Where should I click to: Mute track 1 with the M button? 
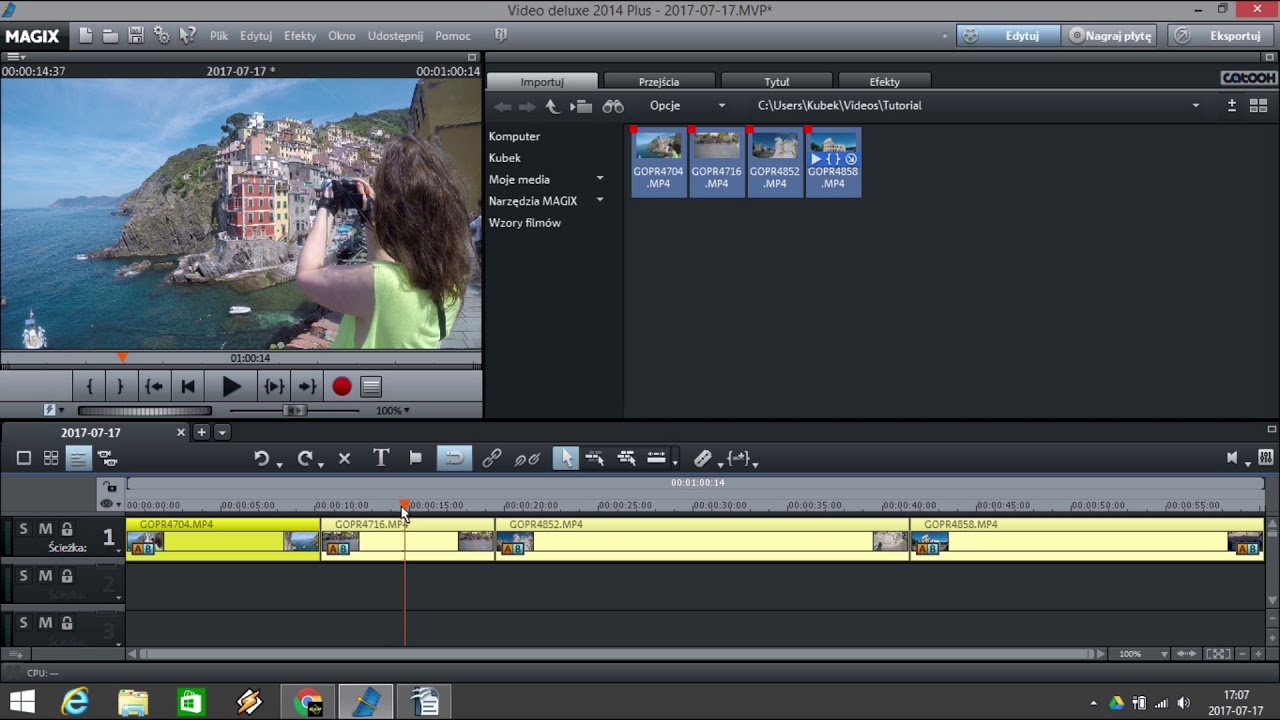click(x=45, y=529)
